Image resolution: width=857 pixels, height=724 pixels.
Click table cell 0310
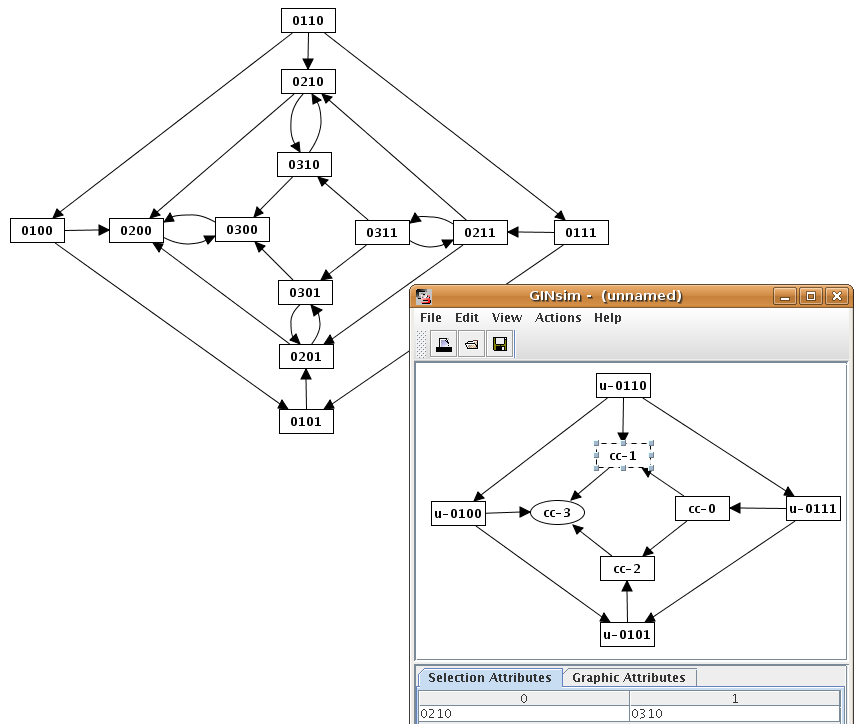pos(735,714)
